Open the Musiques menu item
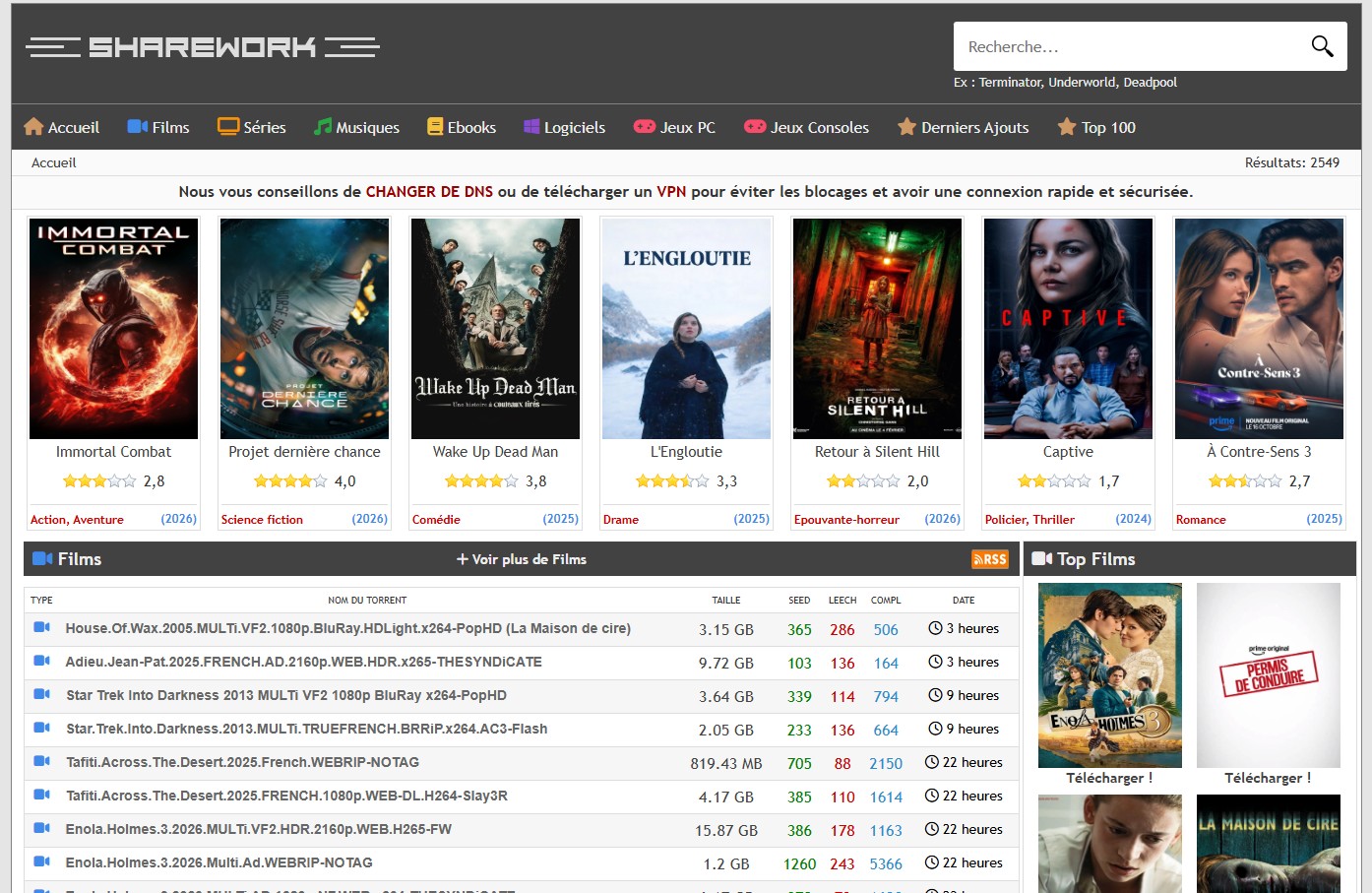 coord(356,127)
